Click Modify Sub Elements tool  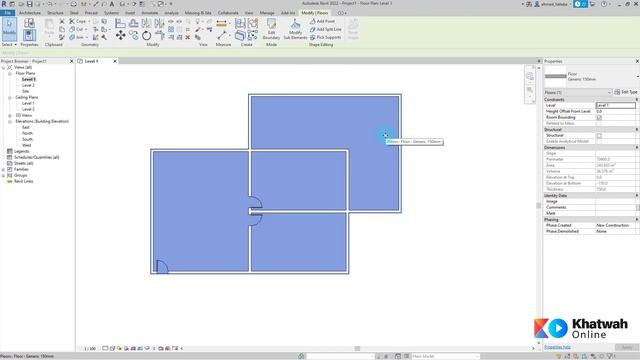pyautogui.click(x=295, y=29)
